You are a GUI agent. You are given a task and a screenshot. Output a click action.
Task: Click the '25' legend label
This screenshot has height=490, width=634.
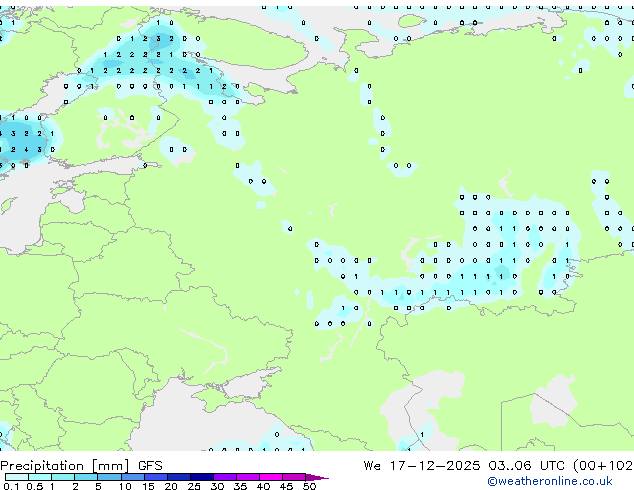[x=194, y=486]
